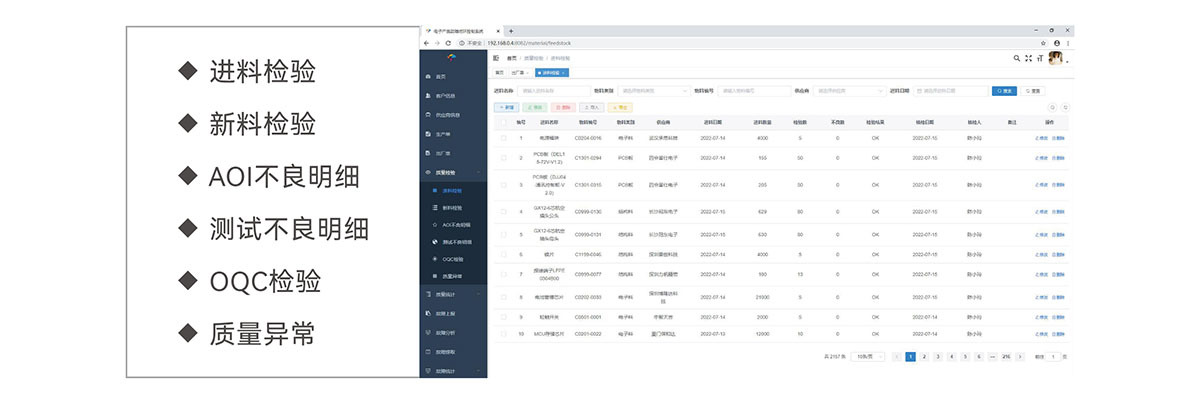Tick checkbox for row 2 C1301-0294
The height and width of the screenshot is (413, 1200).
(504, 158)
